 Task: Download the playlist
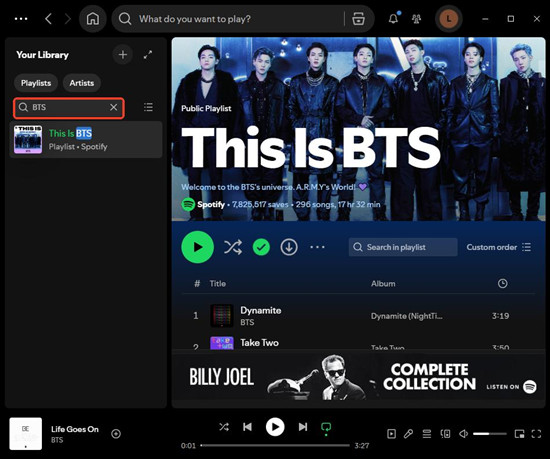coord(289,247)
